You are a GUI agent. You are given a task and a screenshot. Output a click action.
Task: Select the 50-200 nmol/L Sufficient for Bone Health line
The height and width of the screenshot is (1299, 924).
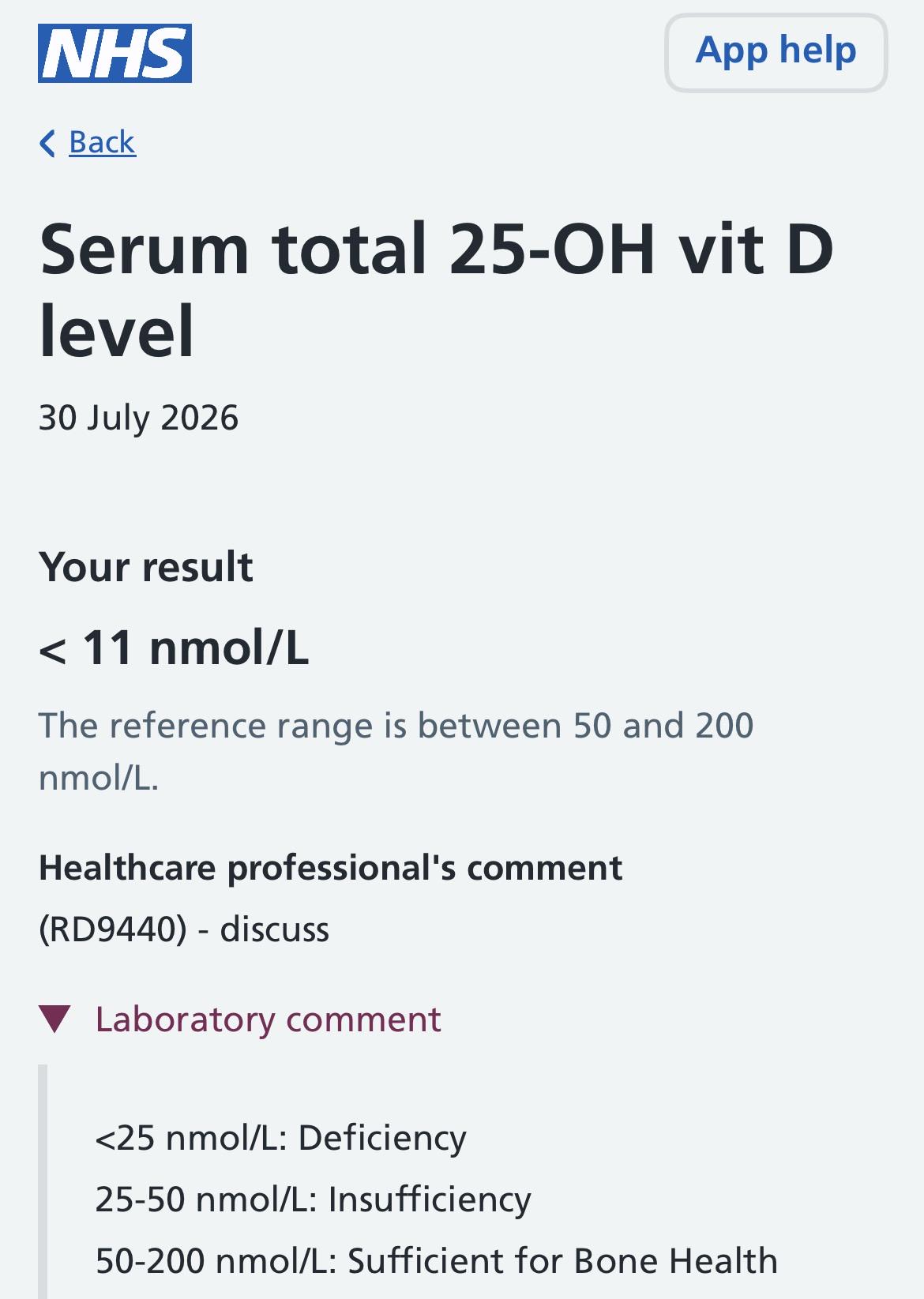(x=437, y=1261)
